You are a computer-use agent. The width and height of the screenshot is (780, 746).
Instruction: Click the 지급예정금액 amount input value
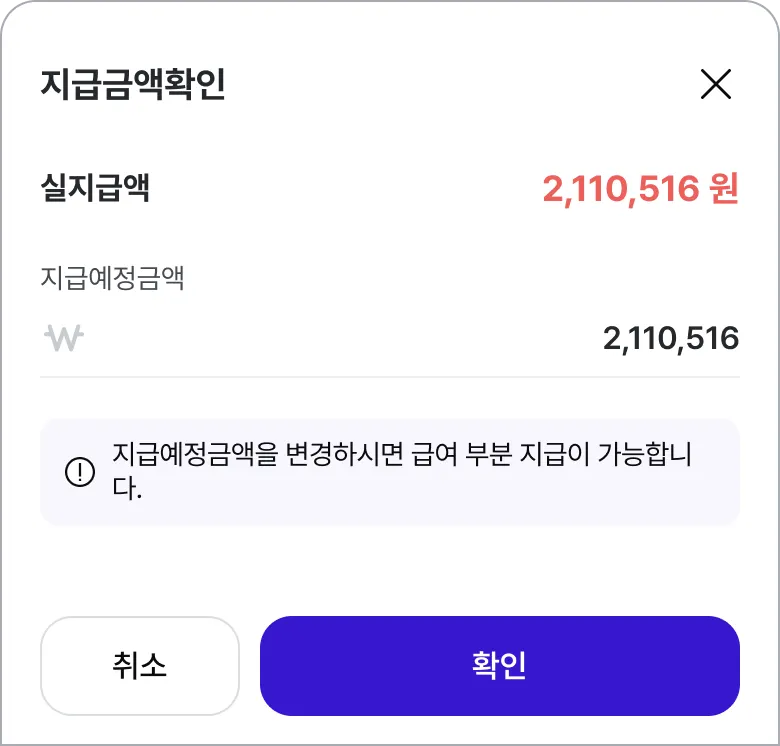click(x=670, y=339)
